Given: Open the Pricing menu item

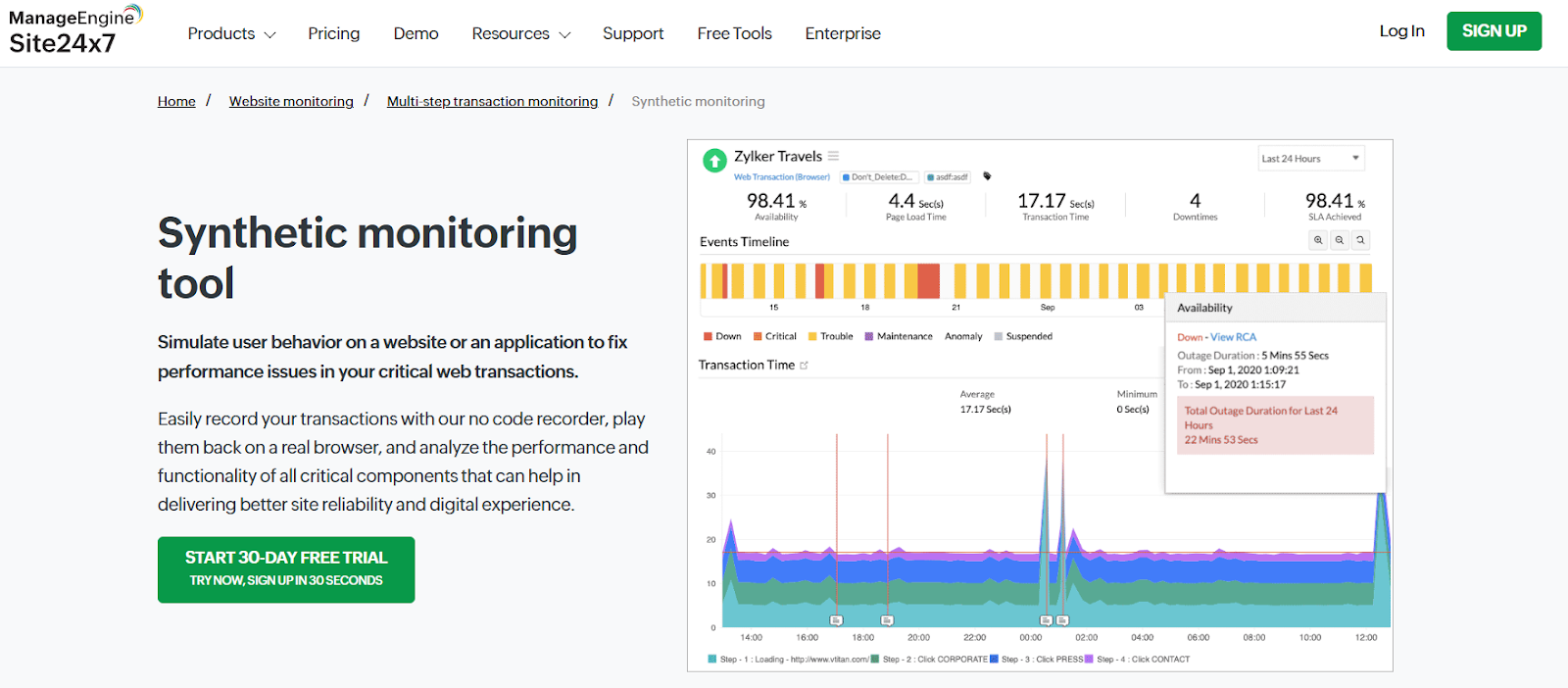Looking at the screenshot, I should pyautogui.click(x=333, y=33).
